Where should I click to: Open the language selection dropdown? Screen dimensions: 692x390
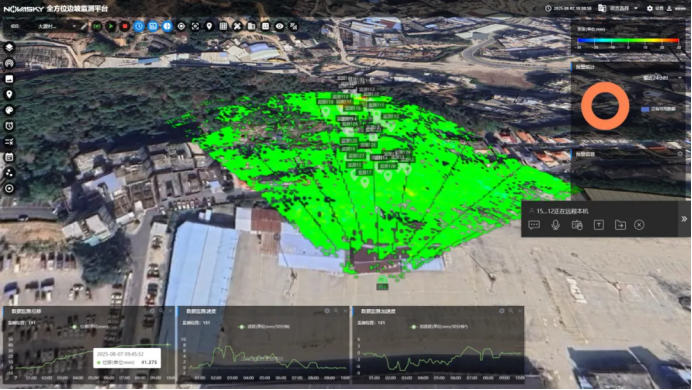tap(618, 8)
